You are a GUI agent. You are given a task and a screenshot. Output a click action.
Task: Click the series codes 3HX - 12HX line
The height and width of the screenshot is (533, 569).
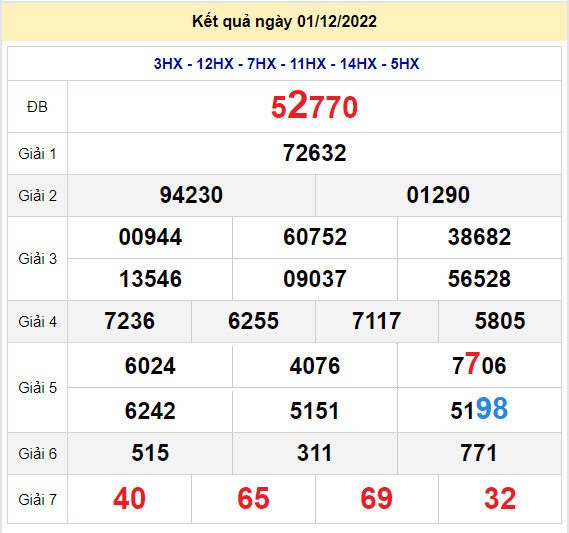pyautogui.click(x=286, y=64)
